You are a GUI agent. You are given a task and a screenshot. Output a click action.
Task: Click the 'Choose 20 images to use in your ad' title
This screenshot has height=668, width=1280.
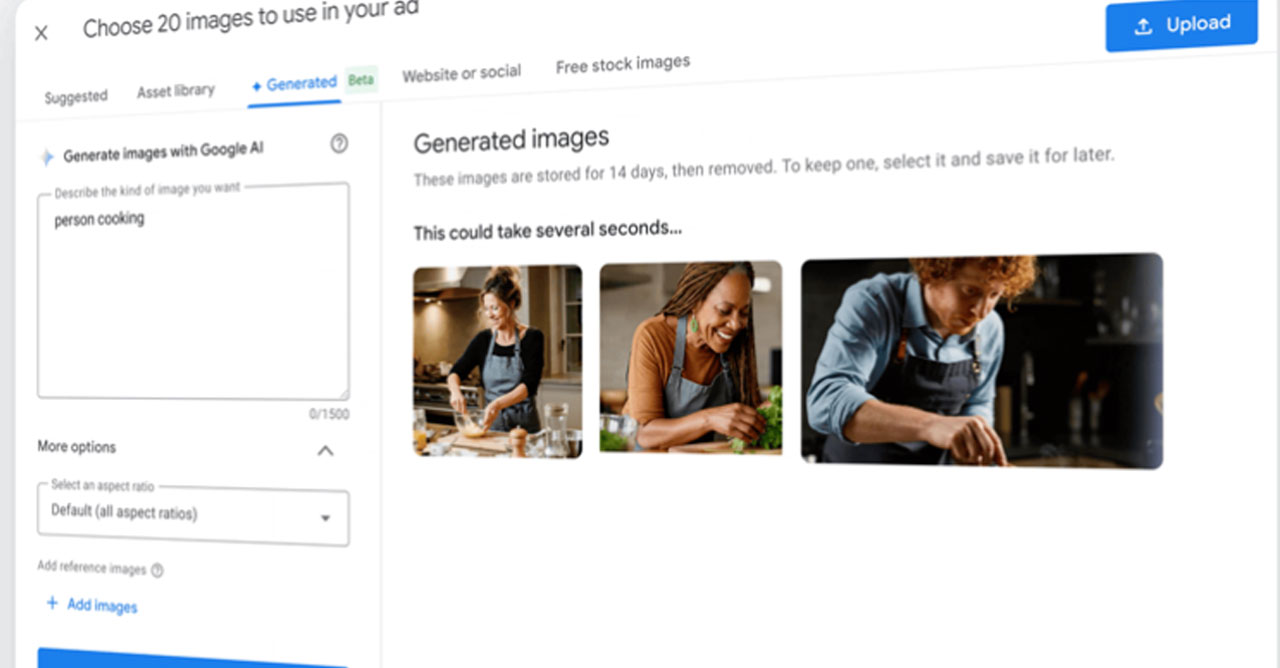pos(251,20)
